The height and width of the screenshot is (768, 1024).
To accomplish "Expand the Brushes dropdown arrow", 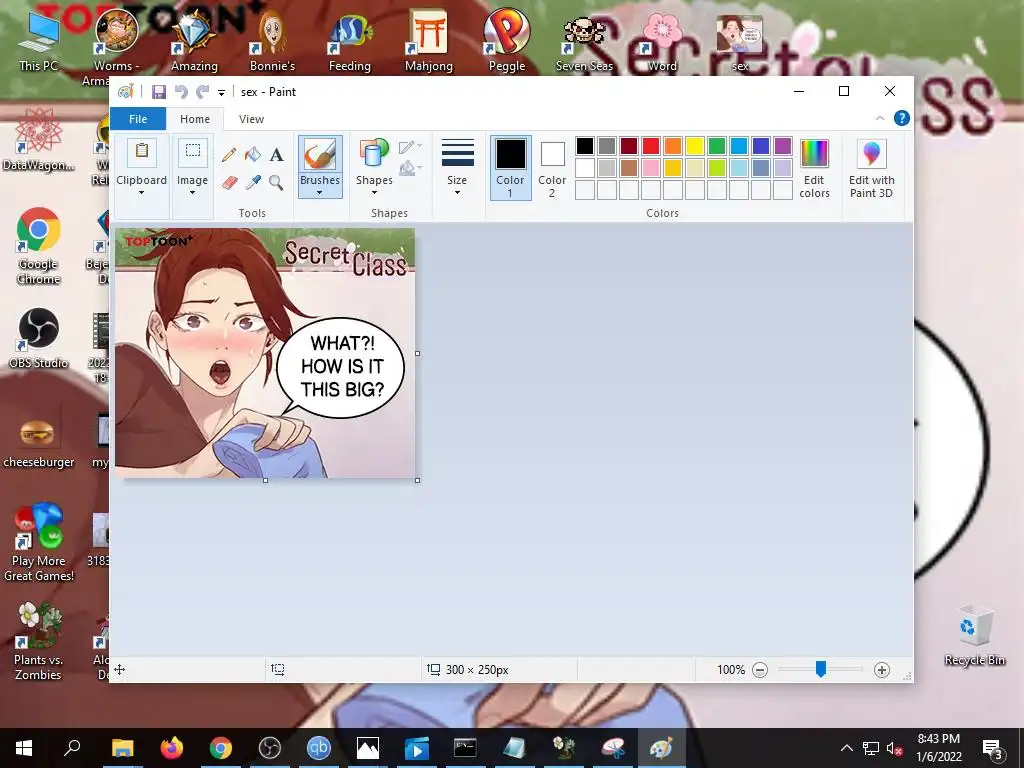I will point(320,193).
